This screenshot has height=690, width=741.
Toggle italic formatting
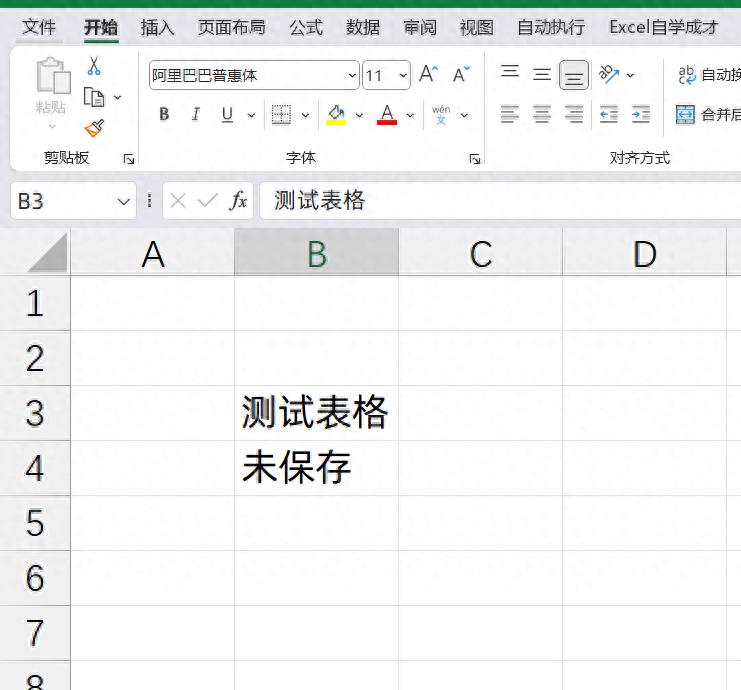[x=196, y=114]
